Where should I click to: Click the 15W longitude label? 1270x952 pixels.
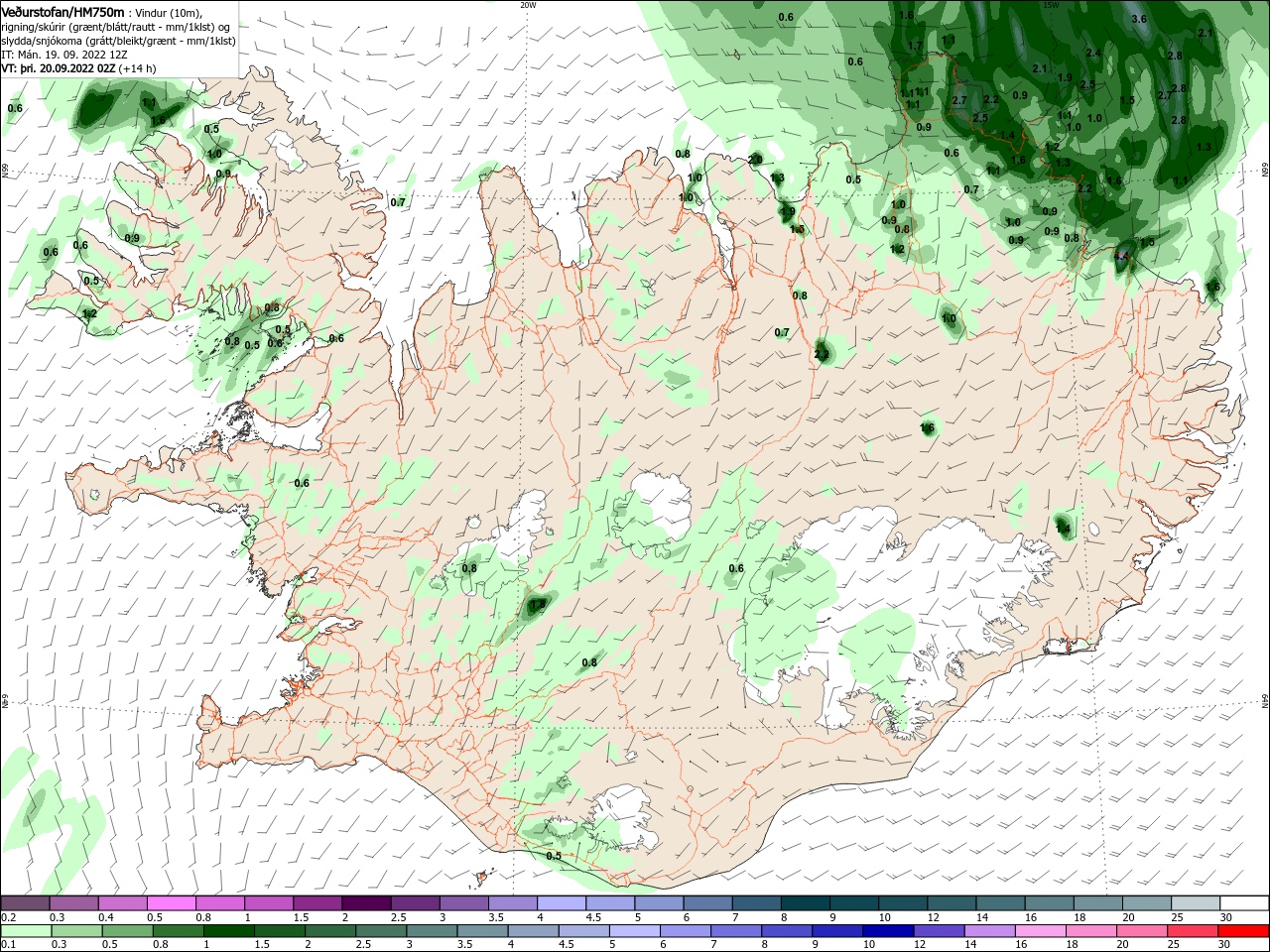click(x=1051, y=5)
